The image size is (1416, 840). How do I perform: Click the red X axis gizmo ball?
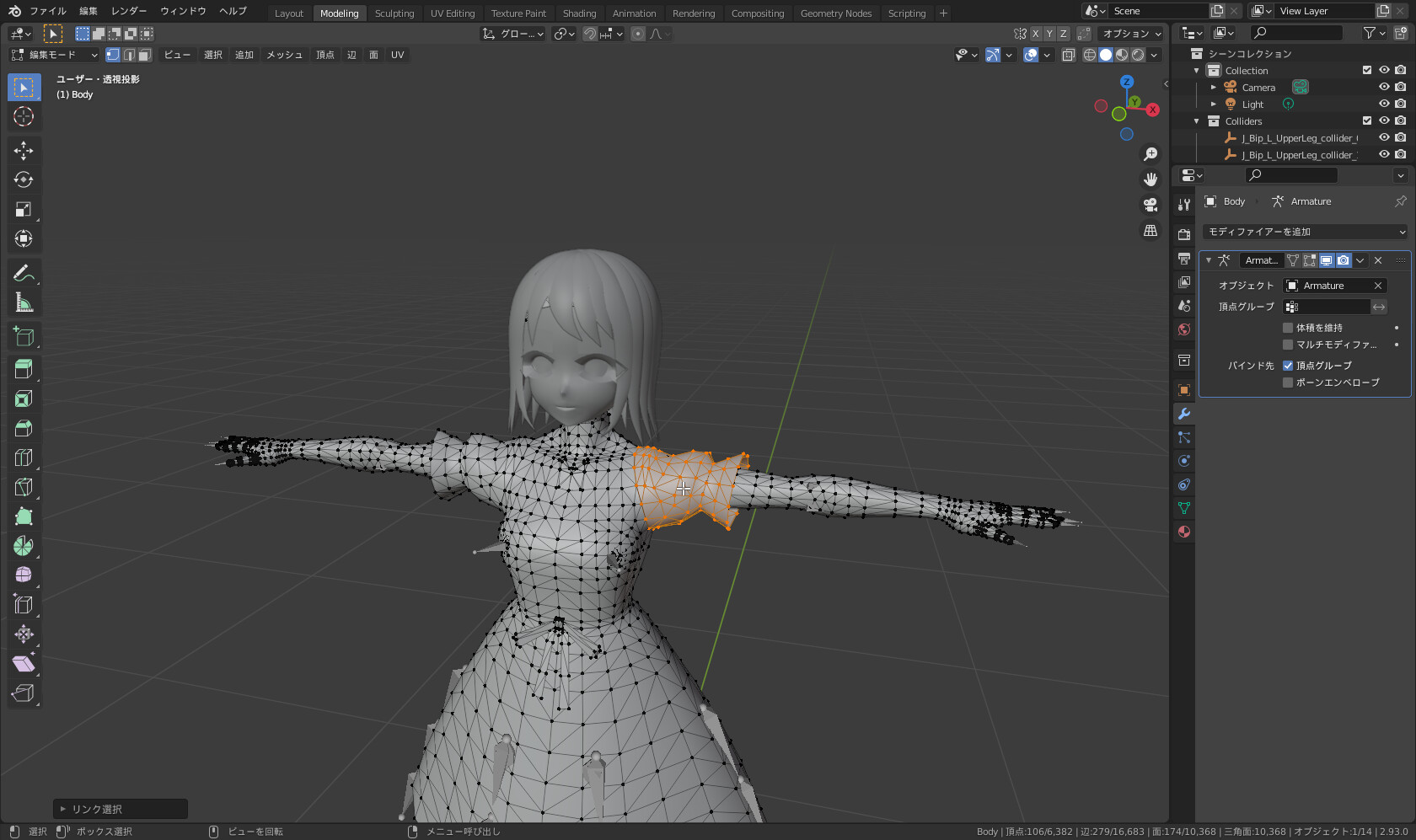tap(1152, 110)
